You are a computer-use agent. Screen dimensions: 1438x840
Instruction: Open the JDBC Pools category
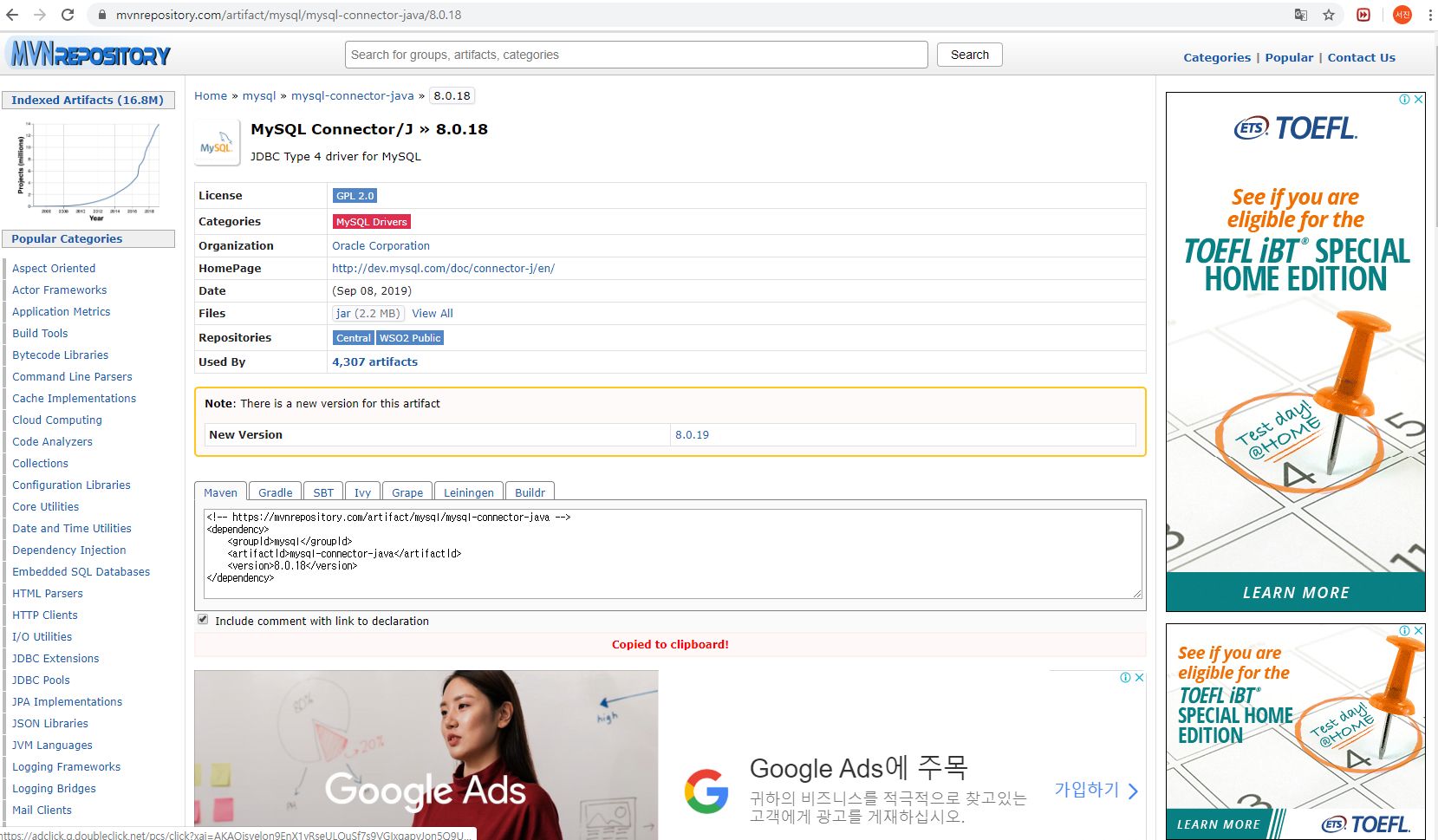tap(41, 680)
